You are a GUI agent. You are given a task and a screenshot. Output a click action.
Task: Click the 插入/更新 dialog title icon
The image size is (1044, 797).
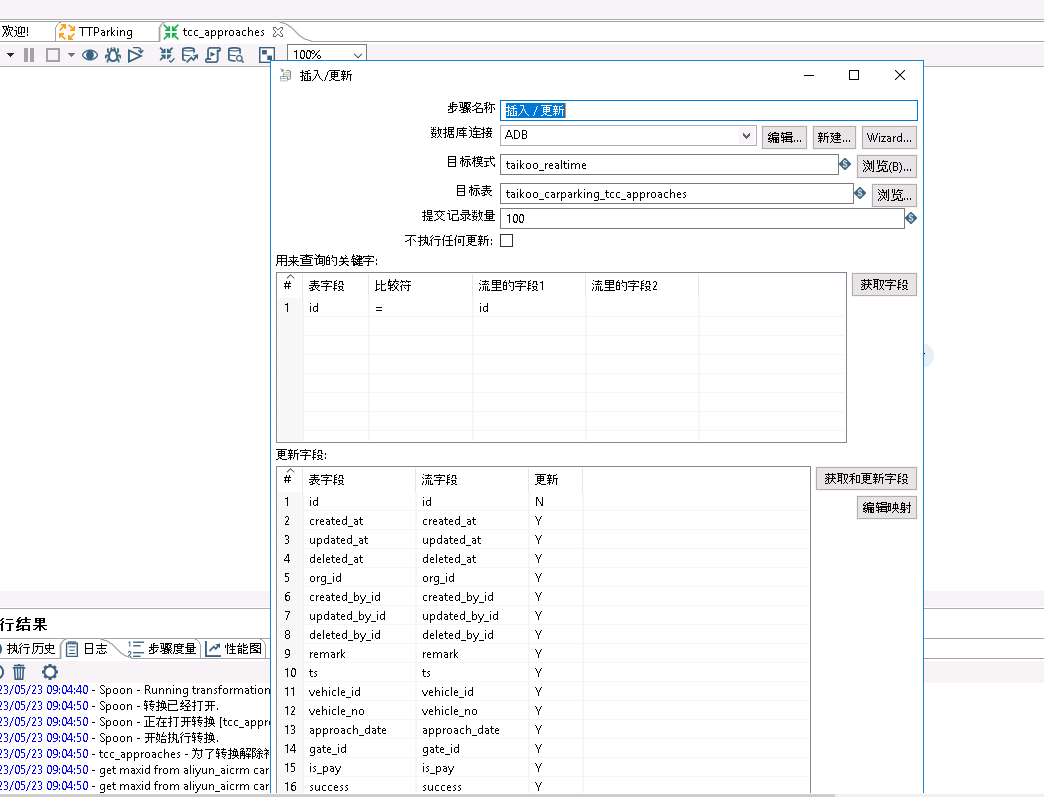point(286,75)
